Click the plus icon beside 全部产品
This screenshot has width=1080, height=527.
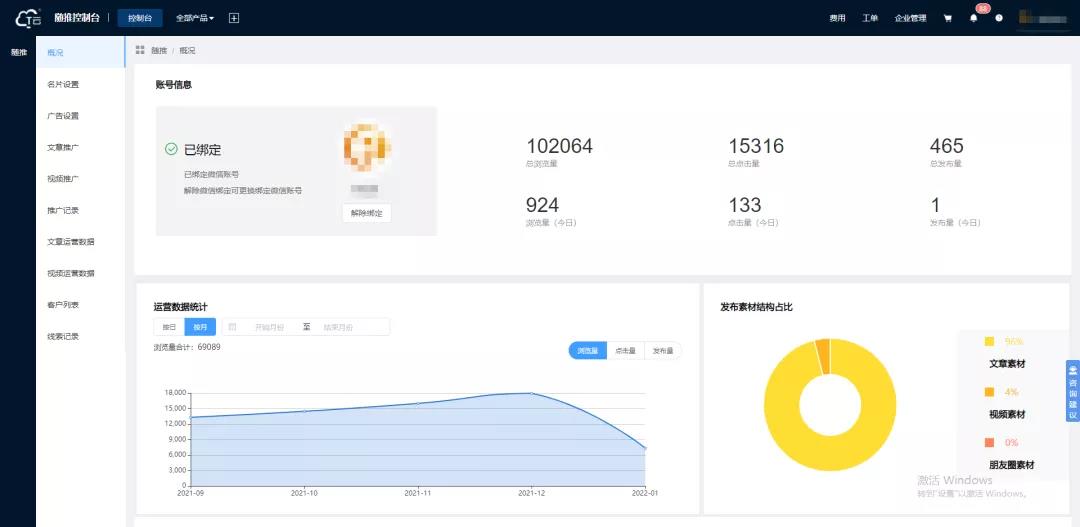coord(234,18)
